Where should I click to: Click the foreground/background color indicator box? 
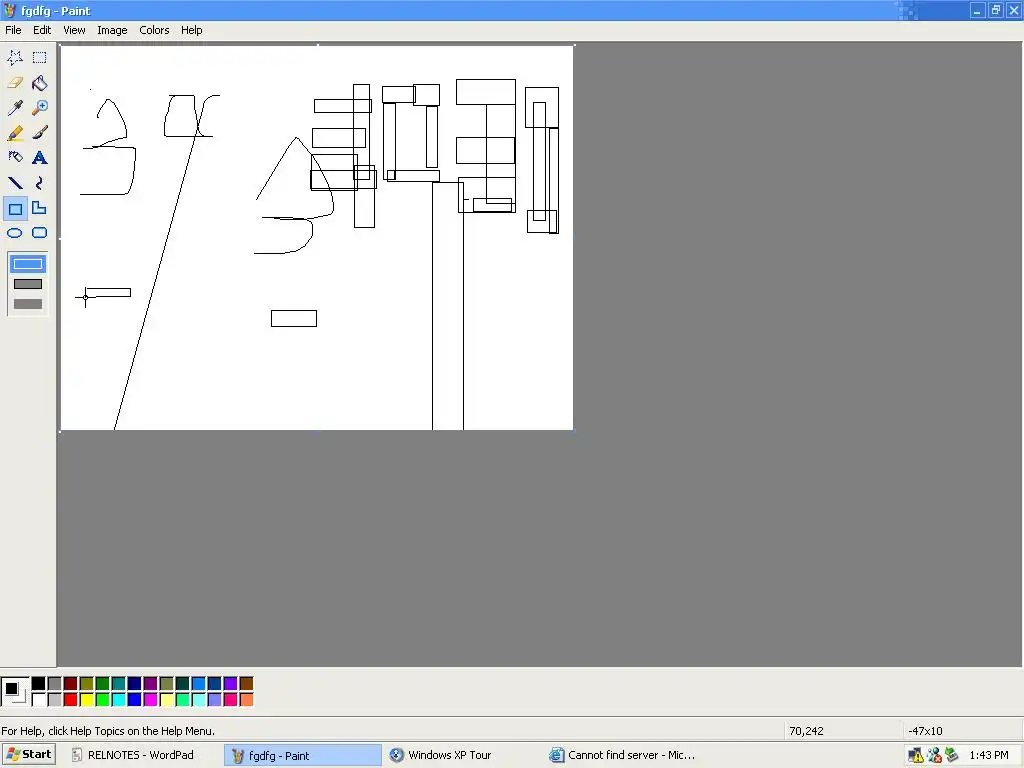tap(14, 692)
